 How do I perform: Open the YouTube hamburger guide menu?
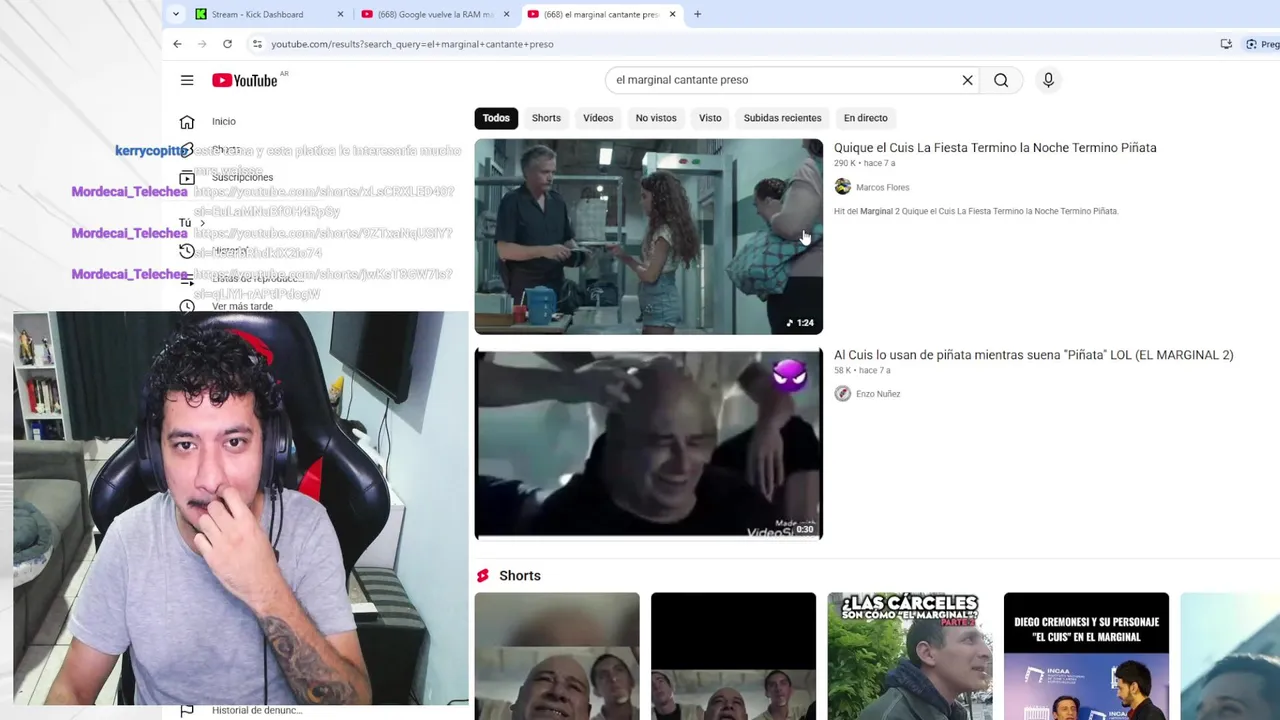(x=187, y=80)
